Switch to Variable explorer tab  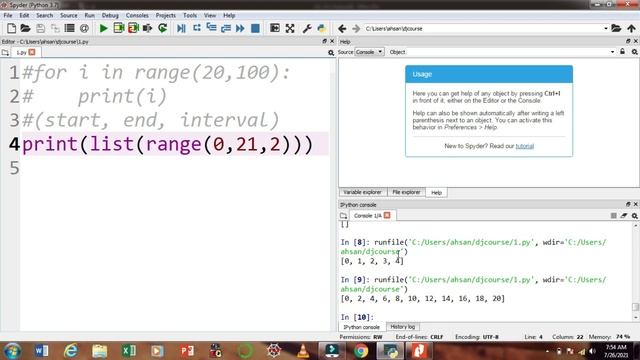click(362, 192)
